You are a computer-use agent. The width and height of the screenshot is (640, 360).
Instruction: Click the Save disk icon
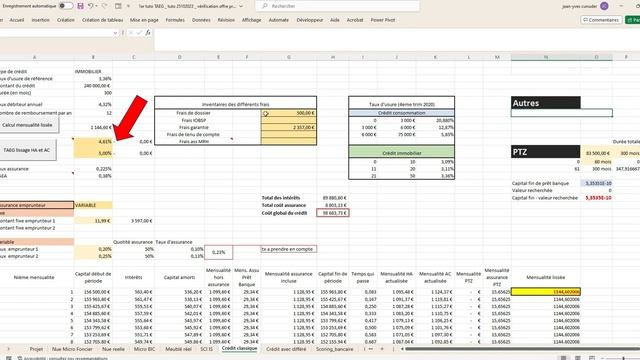coord(80,6)
